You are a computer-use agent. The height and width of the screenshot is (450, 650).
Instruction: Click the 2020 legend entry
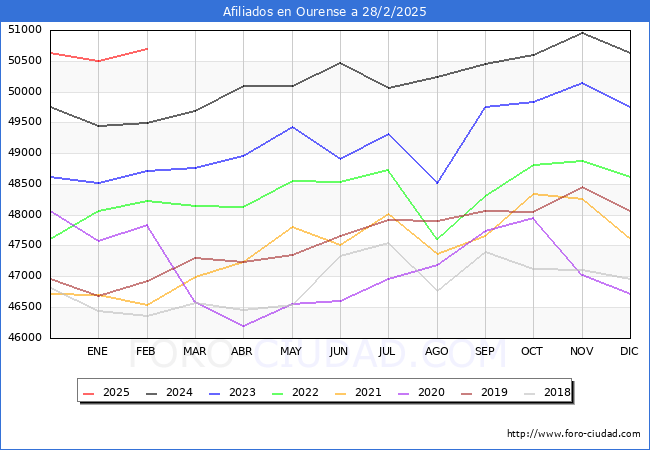tap(421, 392)
